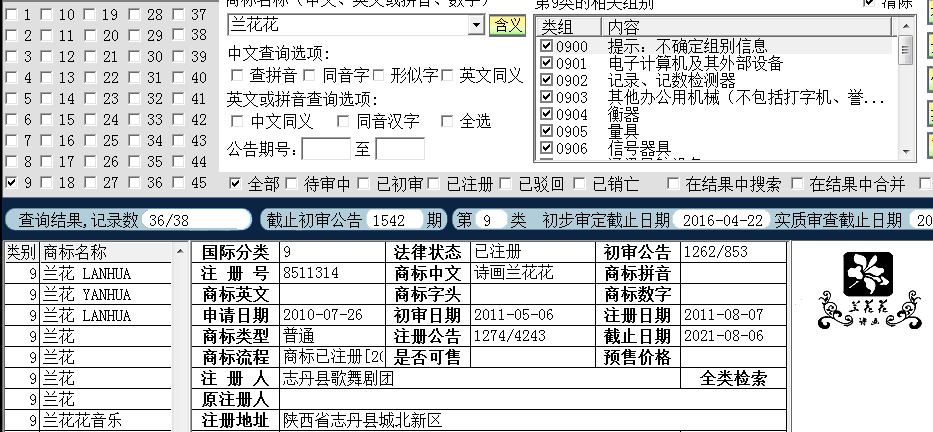This screenshot has width=933, height=432.
Task: Enable 同音字 option
Action: tap(309, 75)
